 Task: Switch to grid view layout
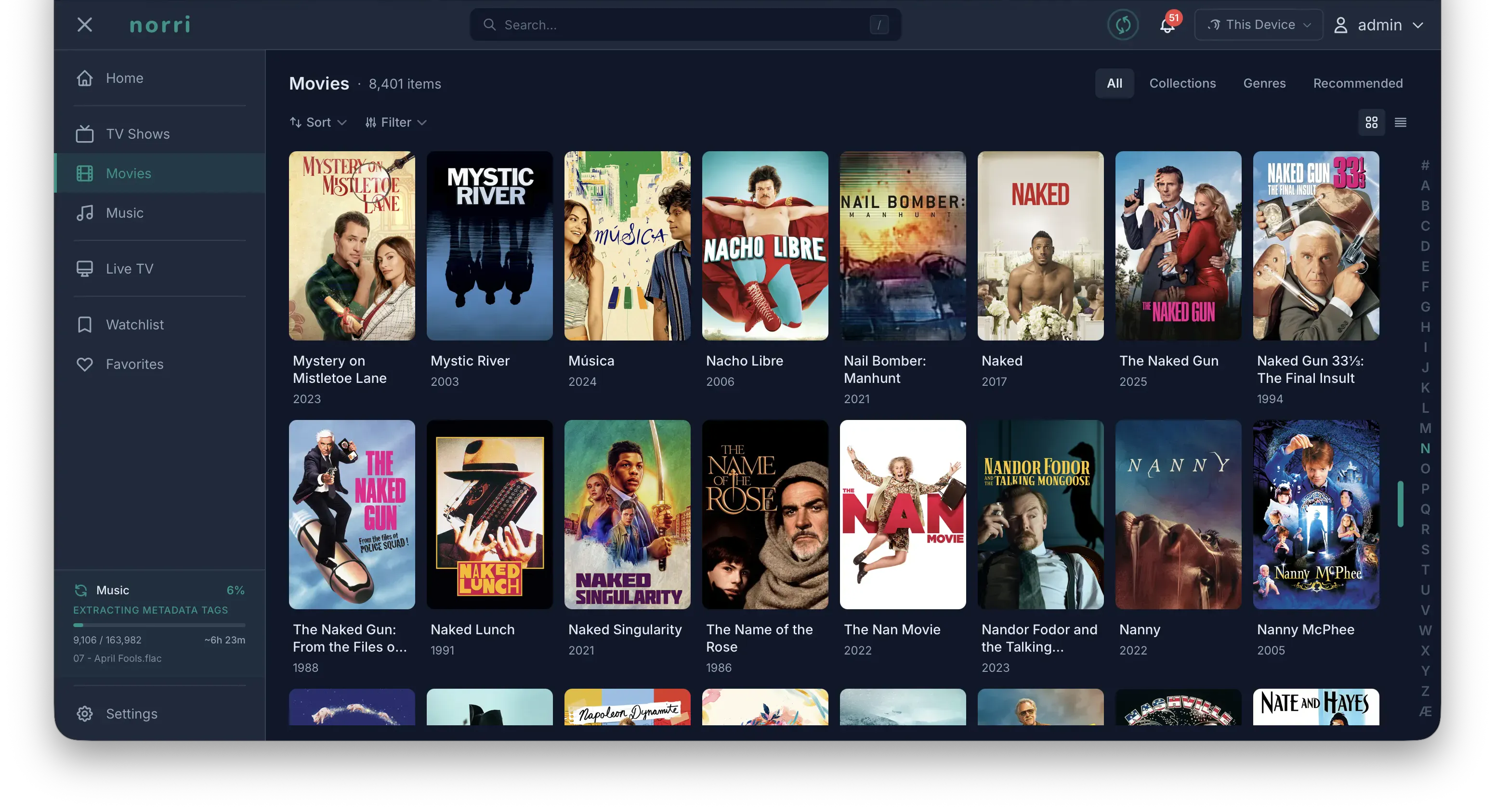click(x=1371, y=122)
